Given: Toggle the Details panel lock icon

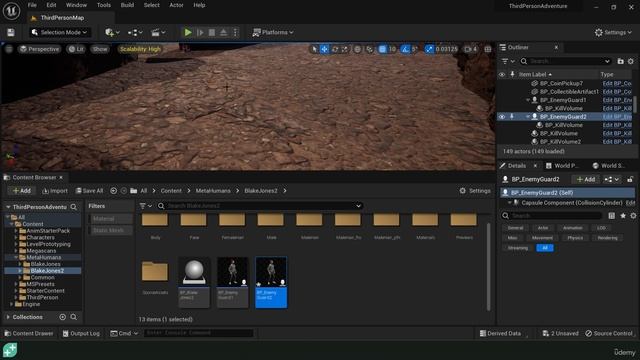Looking at the screenshot, I should (x=630, y=179).
